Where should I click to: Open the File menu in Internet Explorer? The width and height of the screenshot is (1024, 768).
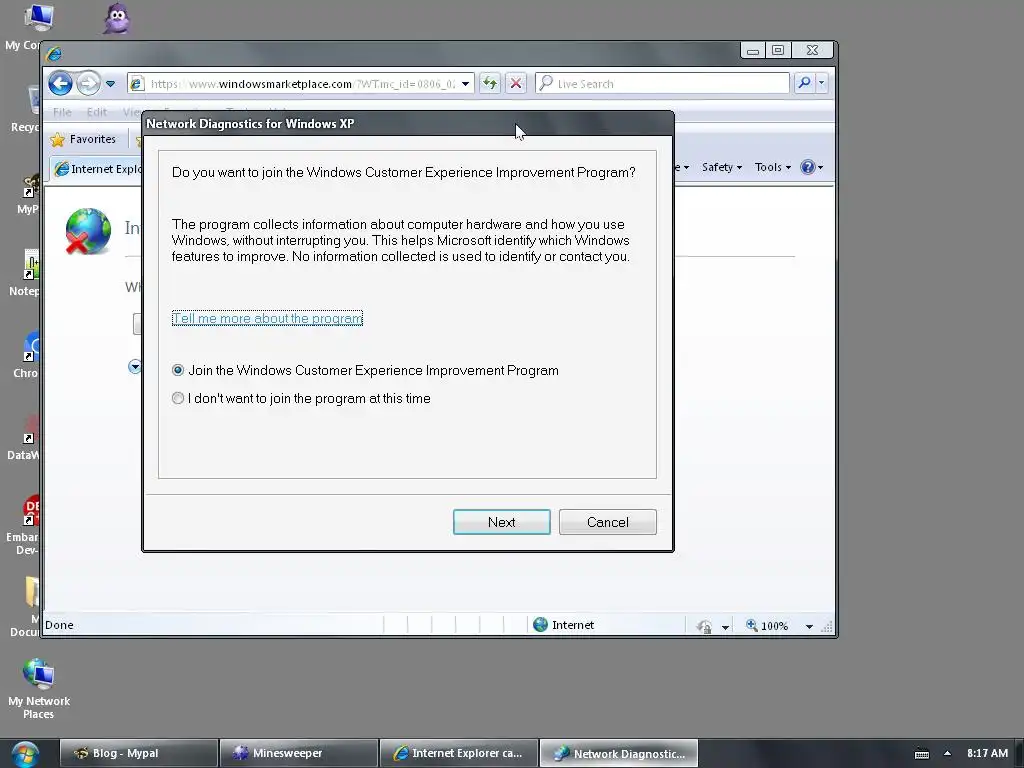click(x=62, y=112)
